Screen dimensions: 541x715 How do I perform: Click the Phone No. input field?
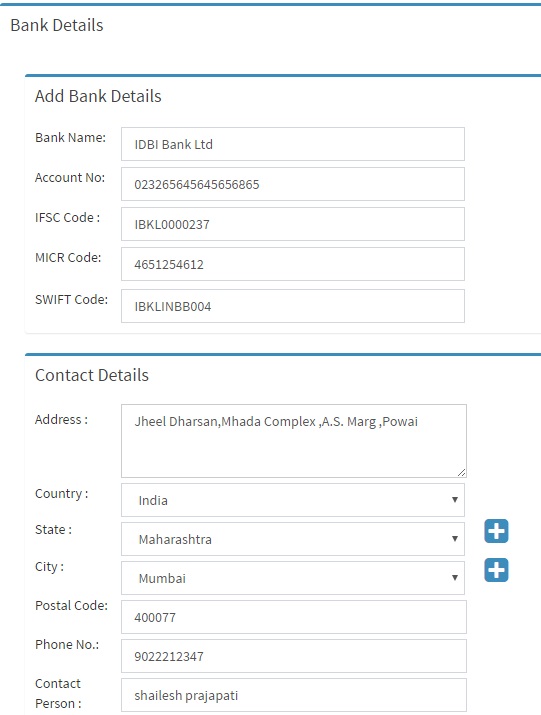click(x=294, y=656)
